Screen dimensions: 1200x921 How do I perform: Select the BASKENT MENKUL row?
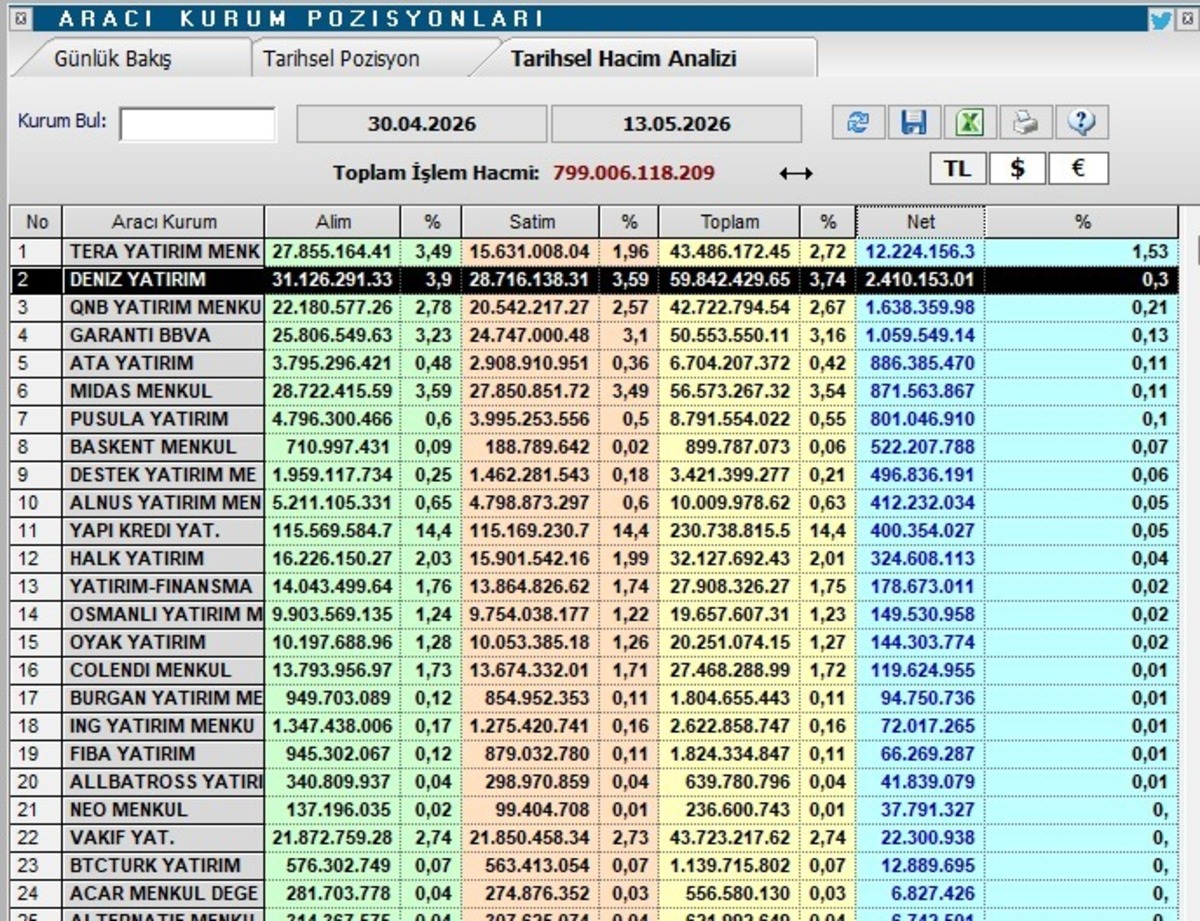[596, 447]
